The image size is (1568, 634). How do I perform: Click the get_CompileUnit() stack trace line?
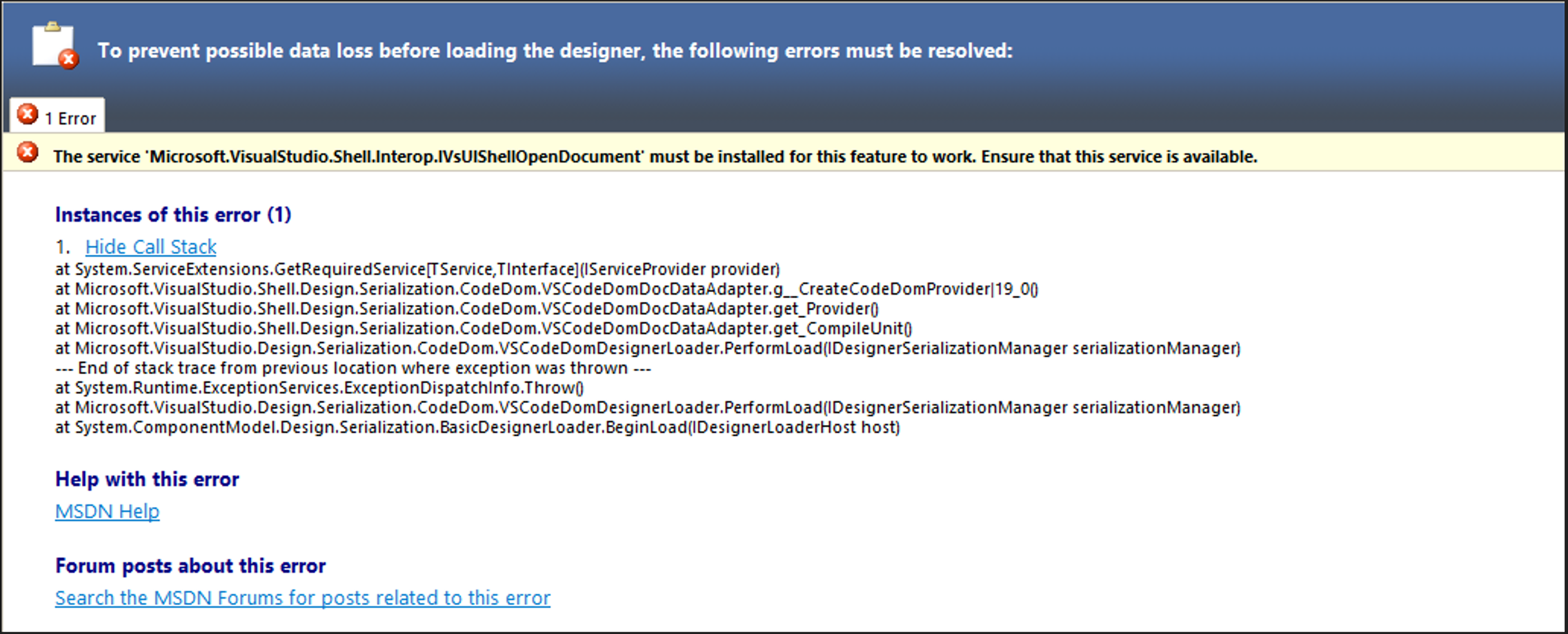pyautogui.click(x=484, y=328)
